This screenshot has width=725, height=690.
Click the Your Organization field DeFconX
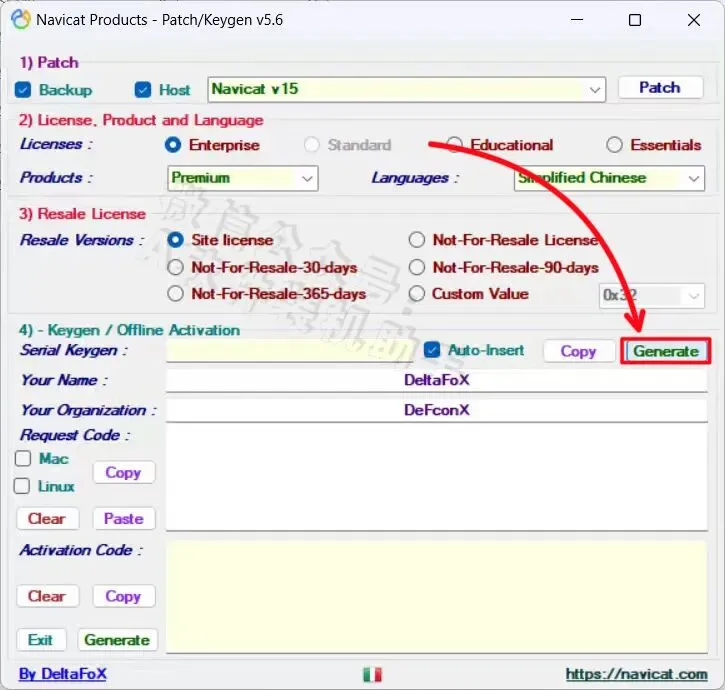[436, 410]
